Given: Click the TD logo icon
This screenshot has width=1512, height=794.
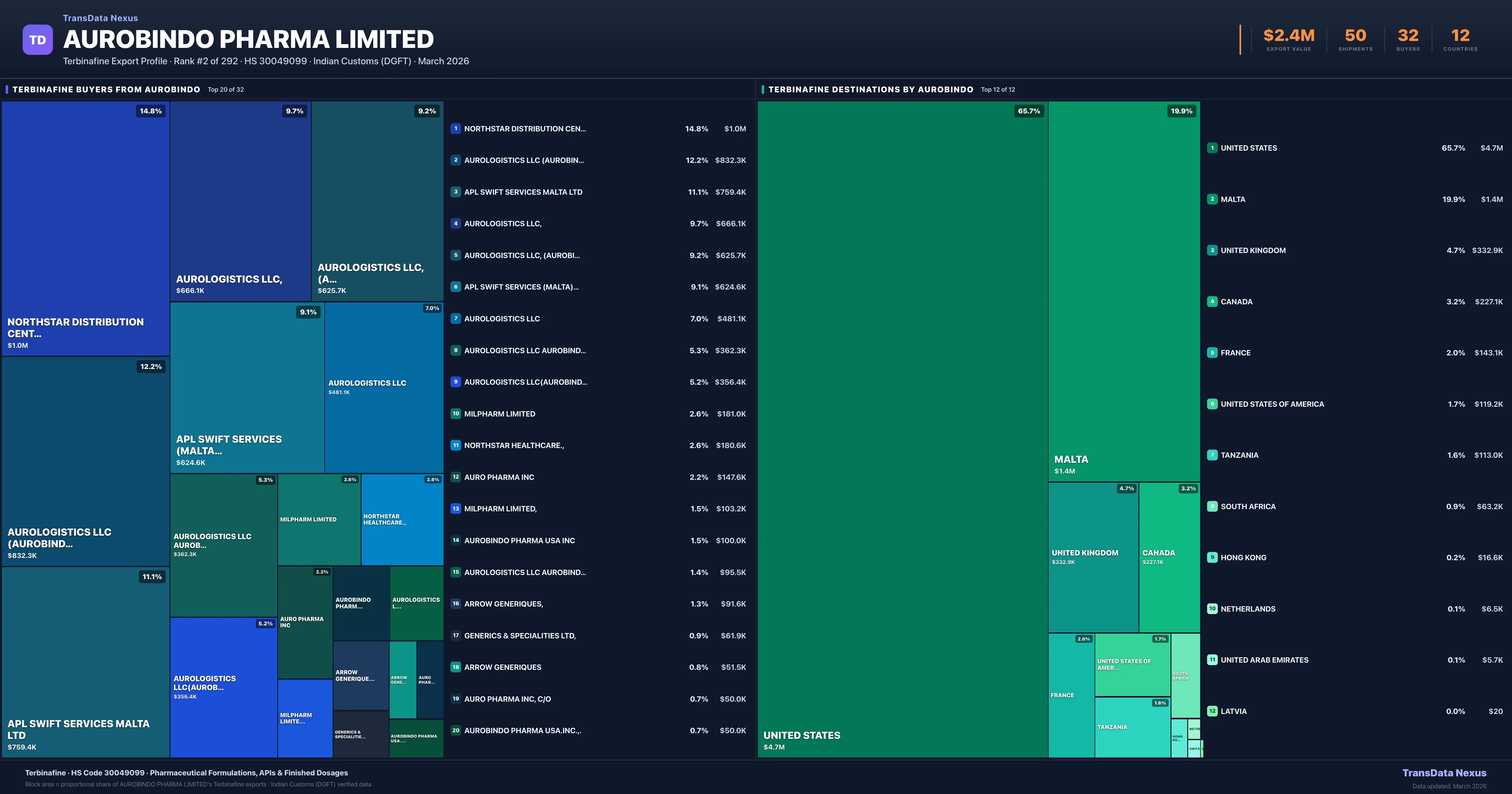Looking at the screenshot, I should click(x=37, y=39).
